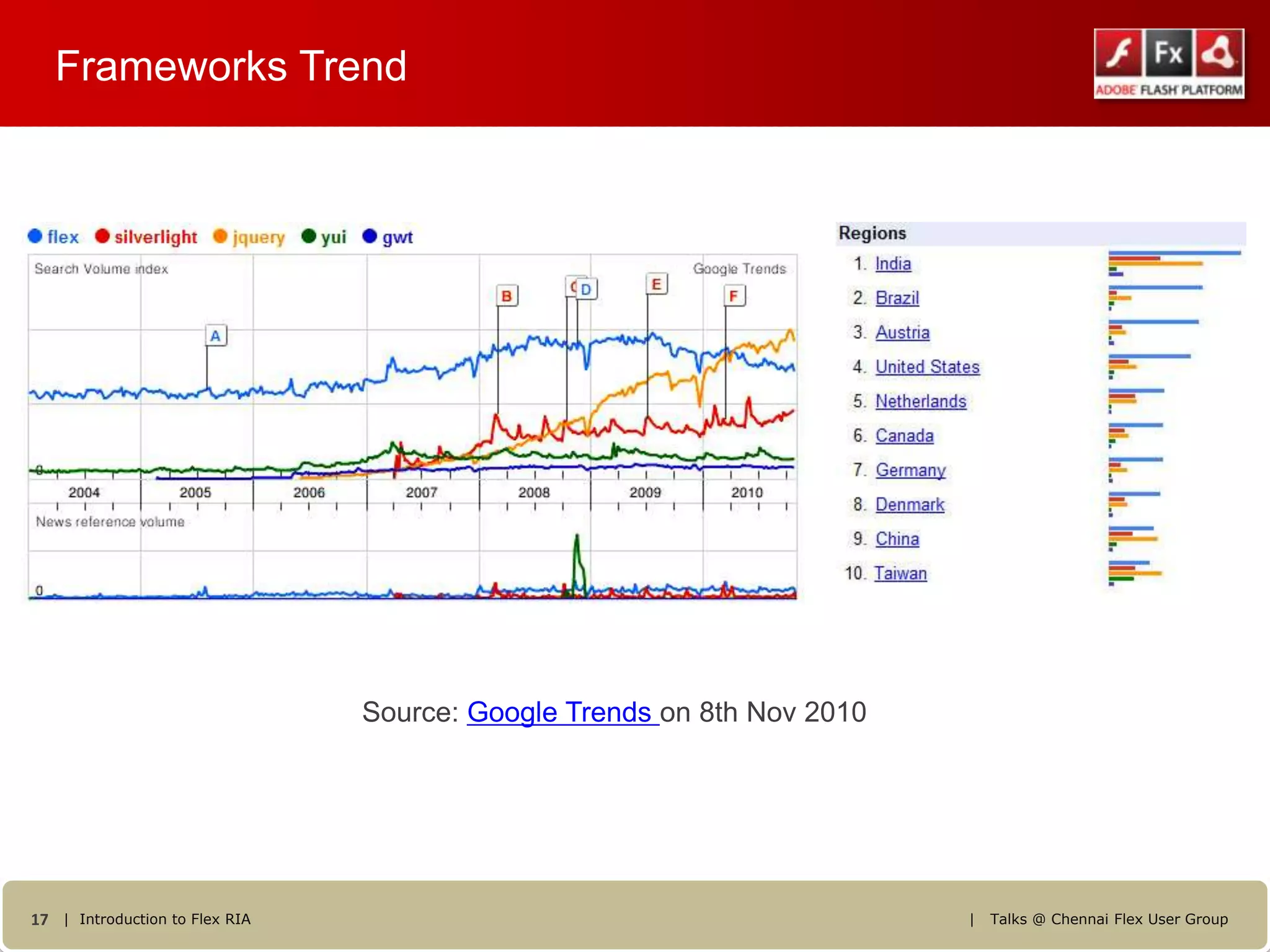Click the blue flex legend dot
This screenshot has height=952, width=1270.
coord(35,236)
